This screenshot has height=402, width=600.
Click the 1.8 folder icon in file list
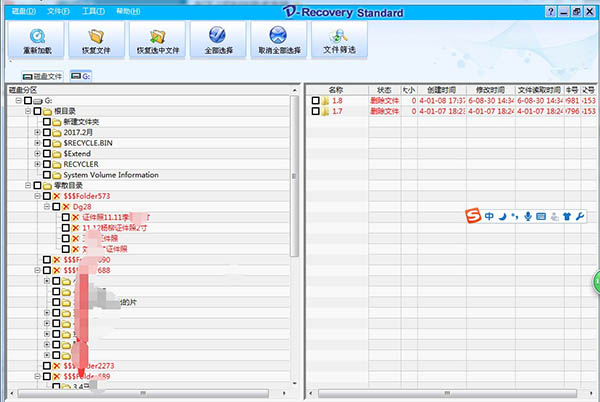point(325,101)
